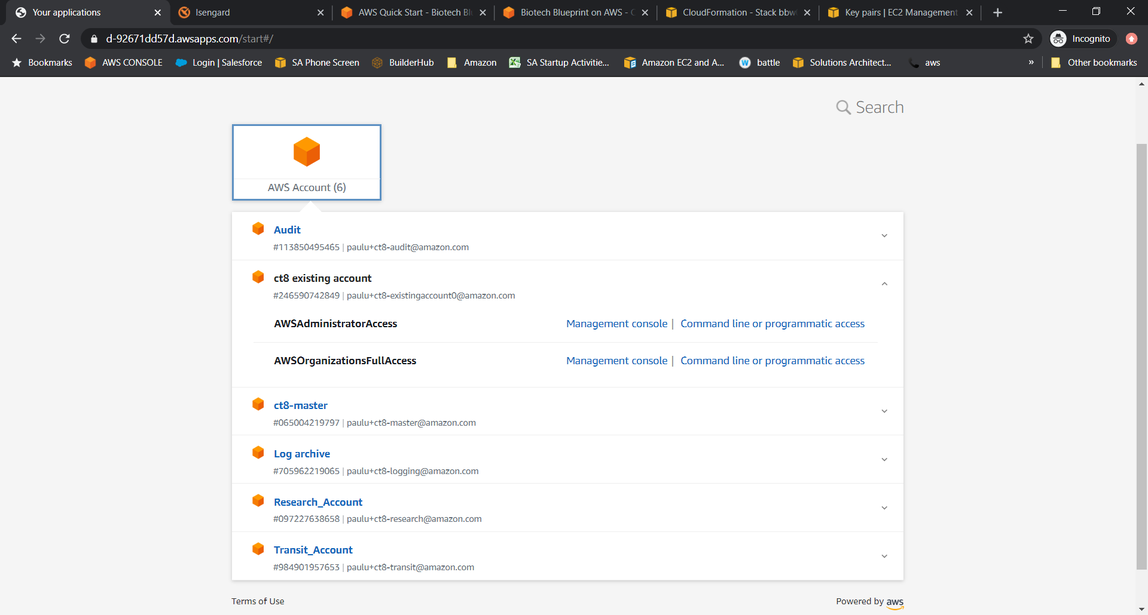1148x615 pixels.
Task: Open the AWS CONSOLE bookmark
Action: (124, 63)
